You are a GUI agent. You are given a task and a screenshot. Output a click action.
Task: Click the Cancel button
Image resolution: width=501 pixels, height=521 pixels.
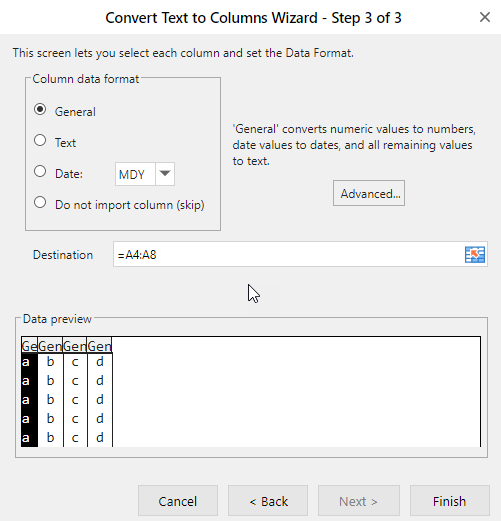(x=178, y=501)
